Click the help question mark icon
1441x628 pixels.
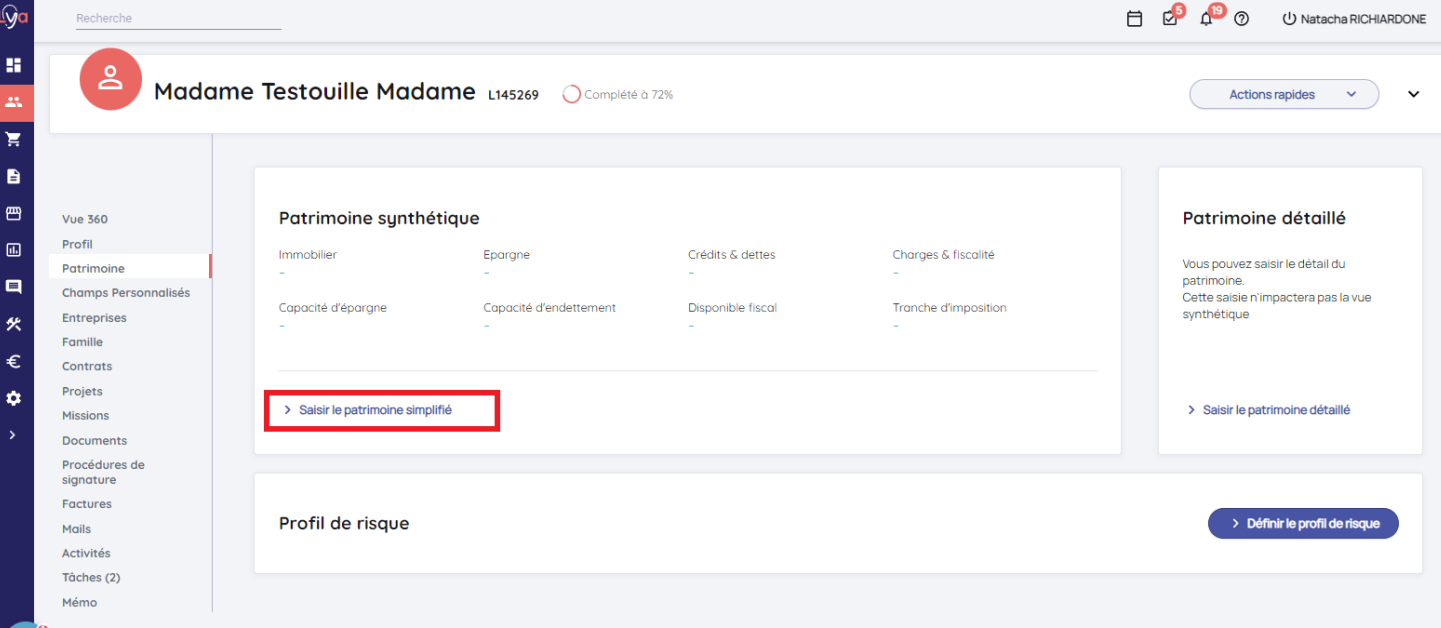1242,19
